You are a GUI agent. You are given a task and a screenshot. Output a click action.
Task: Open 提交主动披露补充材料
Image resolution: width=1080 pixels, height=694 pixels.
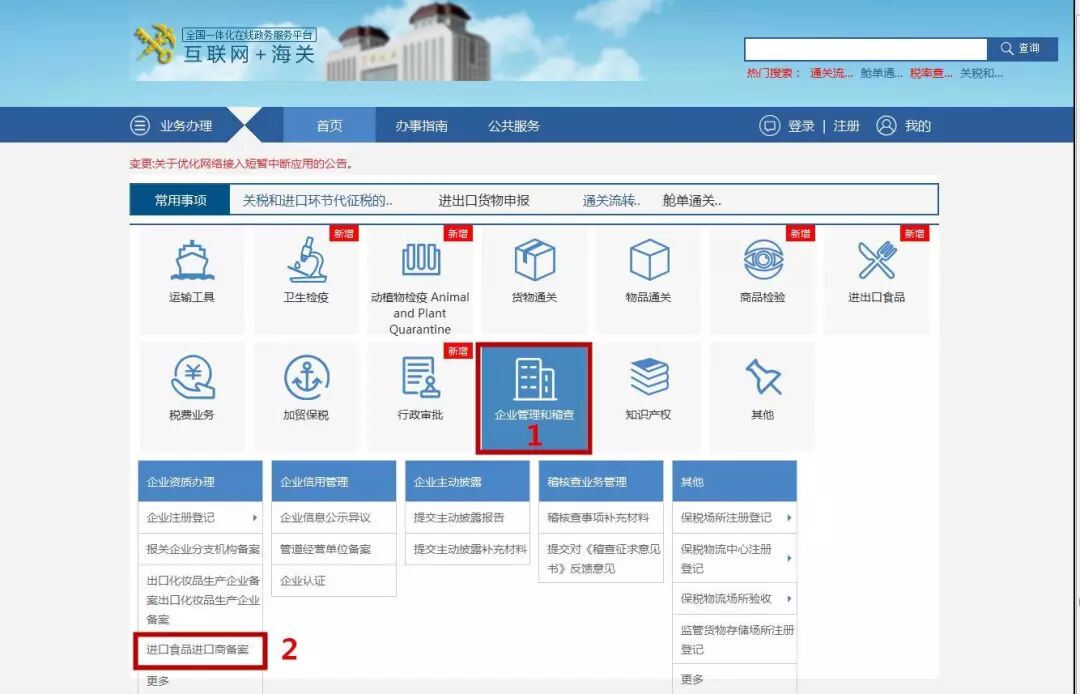[470, 549]
